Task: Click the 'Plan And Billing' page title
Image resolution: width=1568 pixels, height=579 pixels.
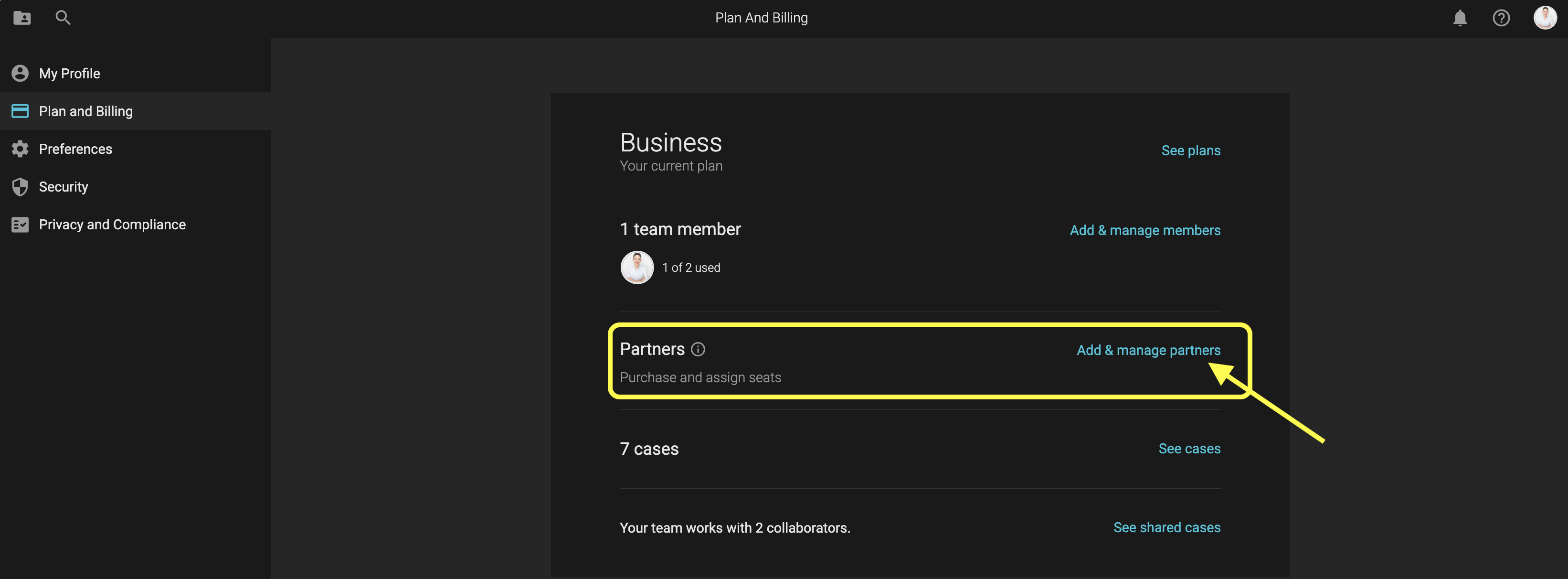Action: [761, 18]
